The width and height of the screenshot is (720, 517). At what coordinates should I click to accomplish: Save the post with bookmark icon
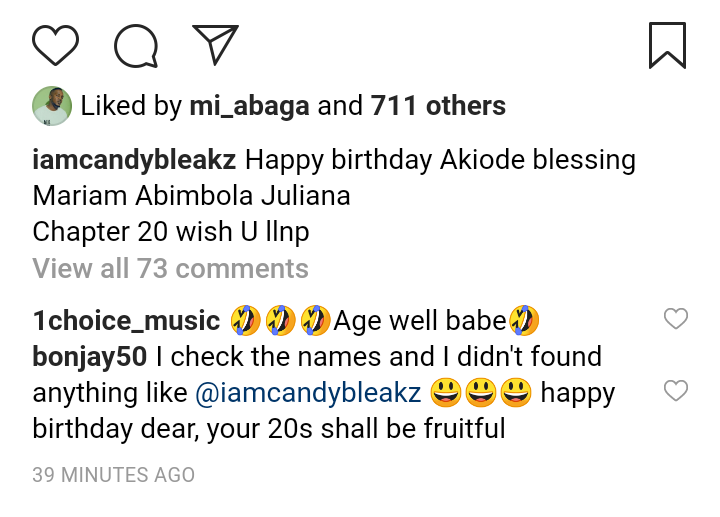[667, 45]
